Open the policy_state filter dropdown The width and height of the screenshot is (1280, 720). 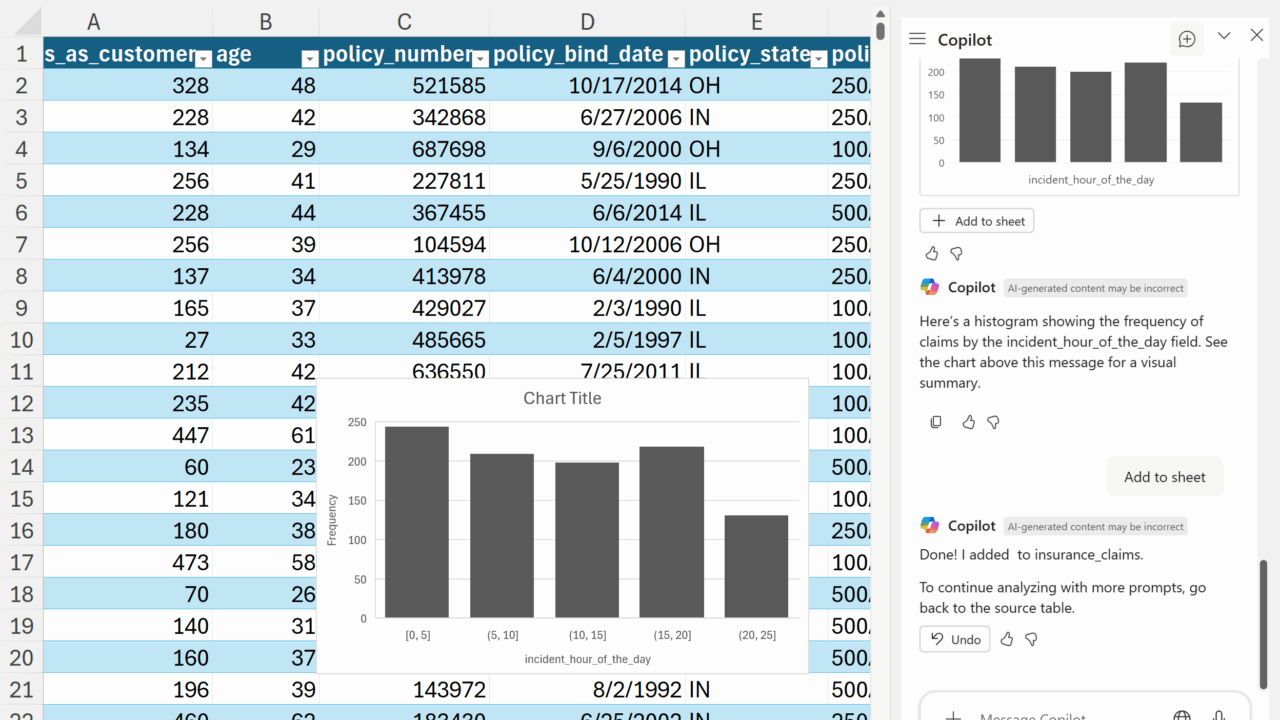pos(818,58)
